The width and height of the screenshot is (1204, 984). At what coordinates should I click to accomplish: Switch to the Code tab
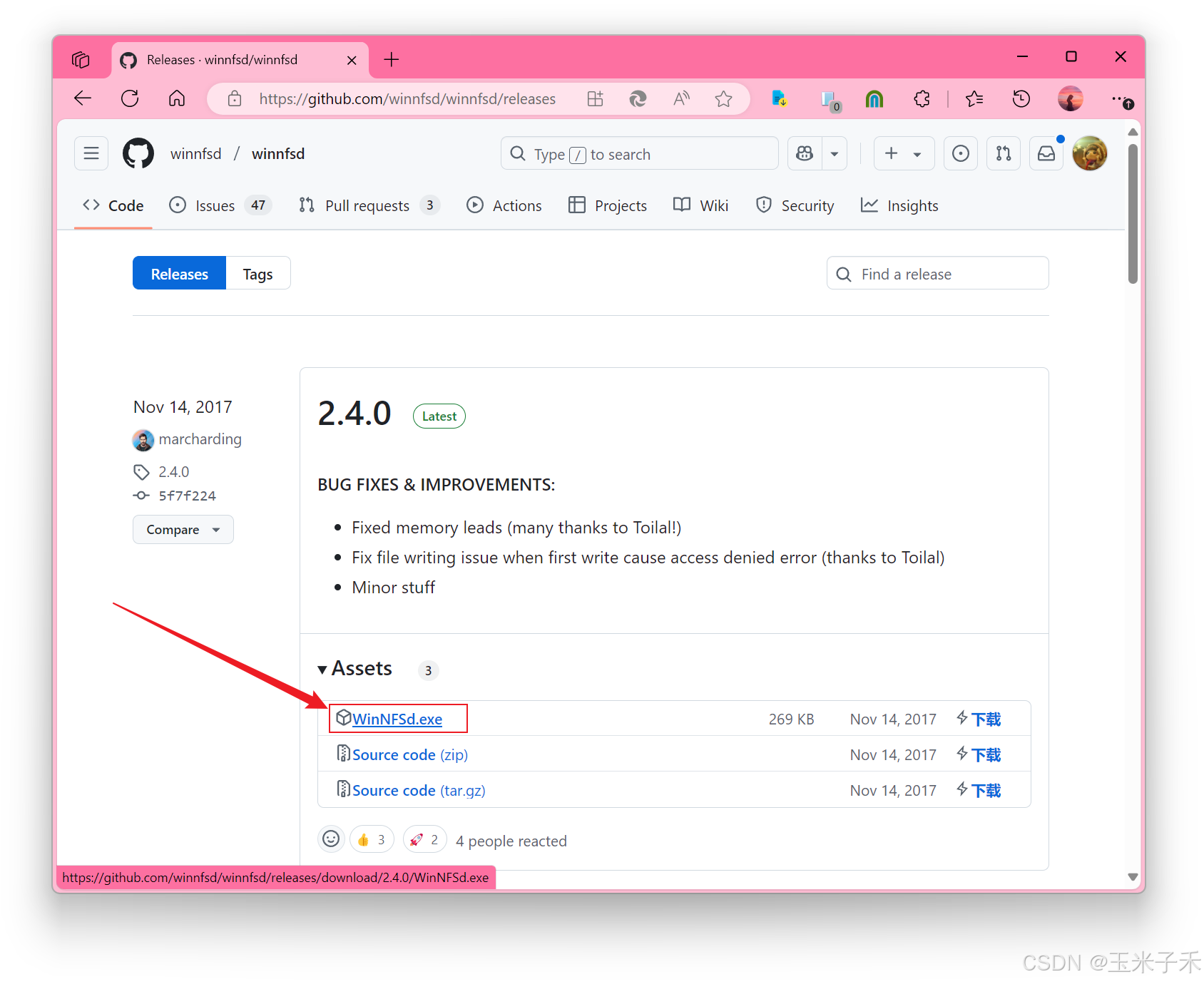tap(113, 206)
